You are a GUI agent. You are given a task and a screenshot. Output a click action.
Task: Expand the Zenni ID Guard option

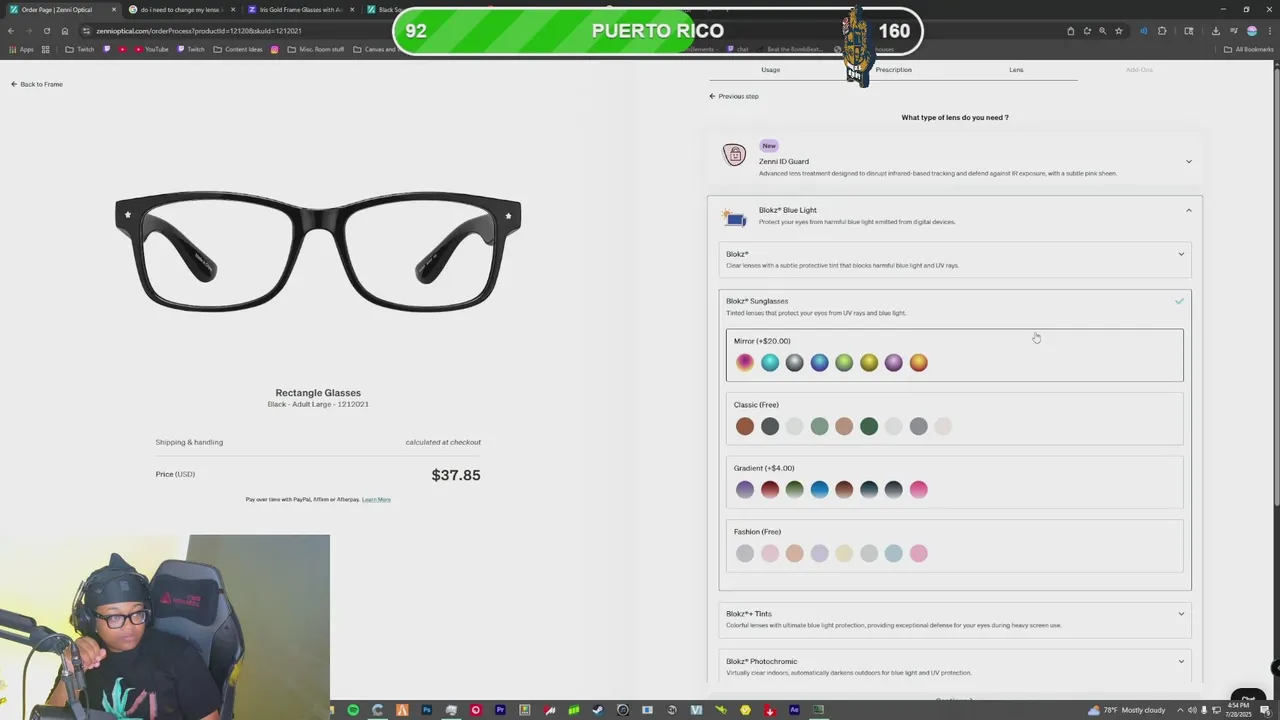pos(1189,161)
